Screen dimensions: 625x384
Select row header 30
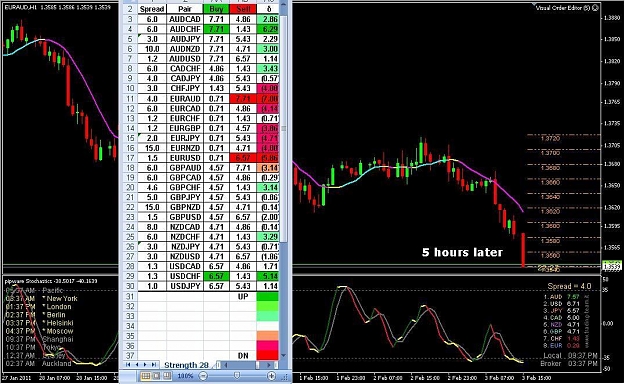pyautogui.click(x=130, y=286)
